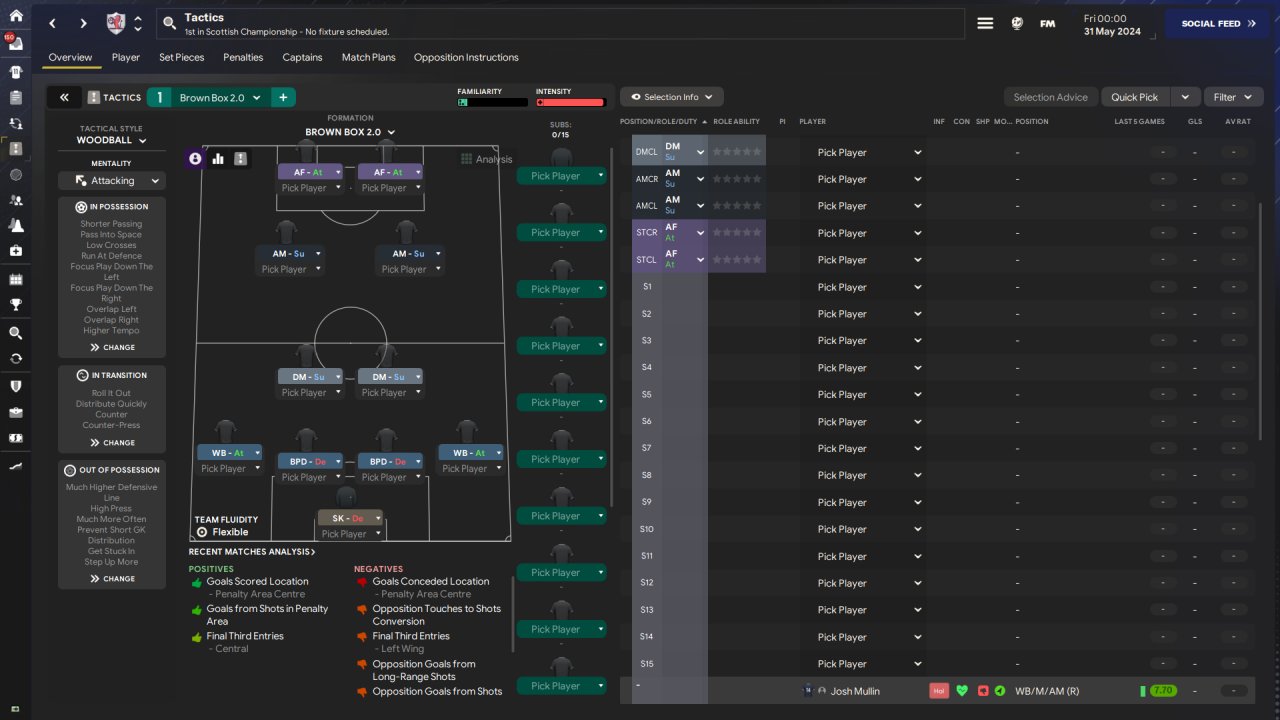Click the red Intensity bar
The height and width of the screenshot is (720, 1280).
point(570,102)
